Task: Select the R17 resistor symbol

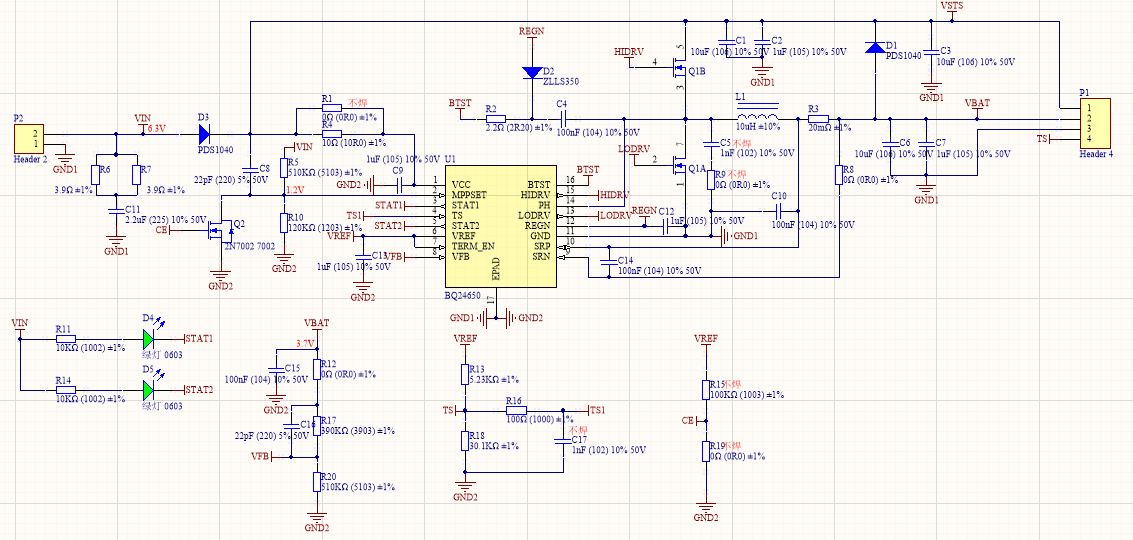Action: tap(316, 425)
